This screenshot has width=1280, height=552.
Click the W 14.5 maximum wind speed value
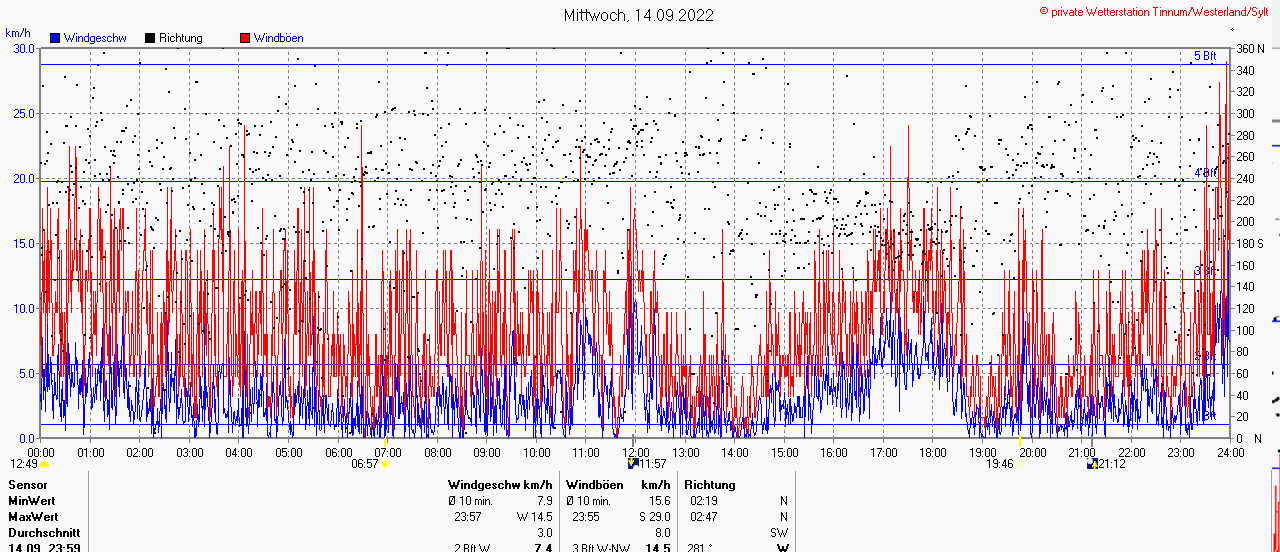[x=535, y=516]
